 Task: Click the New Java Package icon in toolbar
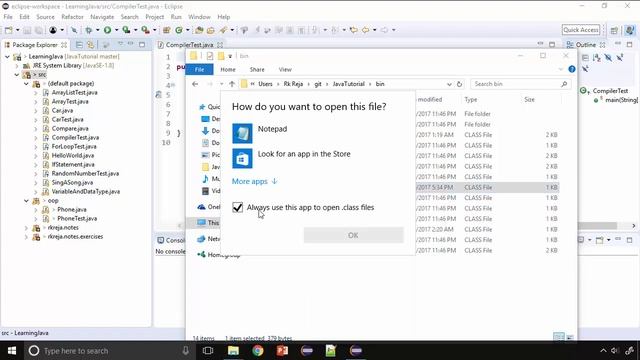click(x=167, y=30)
